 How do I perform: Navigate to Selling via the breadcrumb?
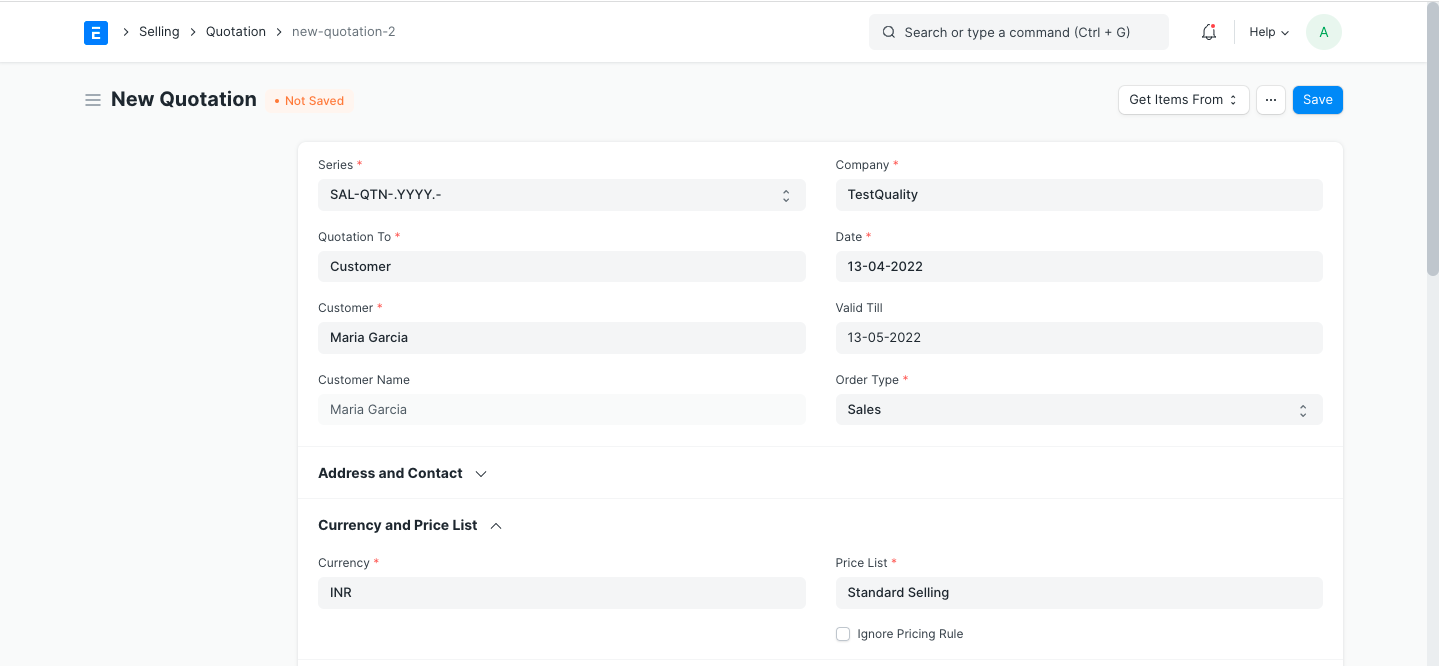pos(159,31)
